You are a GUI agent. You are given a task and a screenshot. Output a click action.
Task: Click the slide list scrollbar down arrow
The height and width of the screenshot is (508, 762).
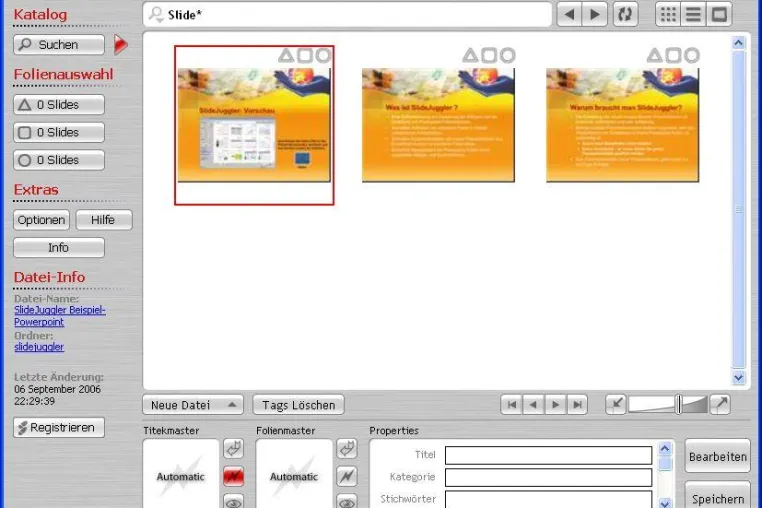pyautogui.click(x=739, y=378)
